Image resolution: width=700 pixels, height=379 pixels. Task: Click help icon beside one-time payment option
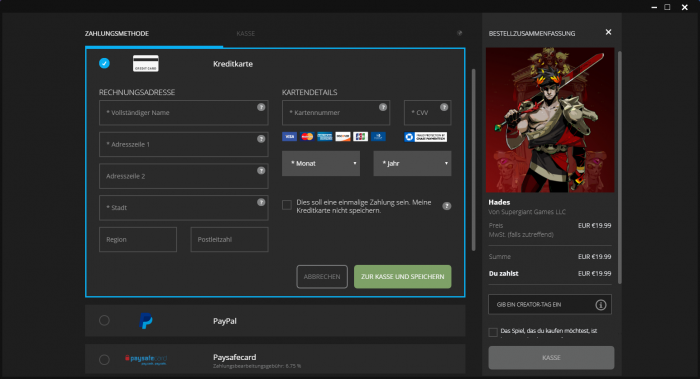[x=446, y=206]
